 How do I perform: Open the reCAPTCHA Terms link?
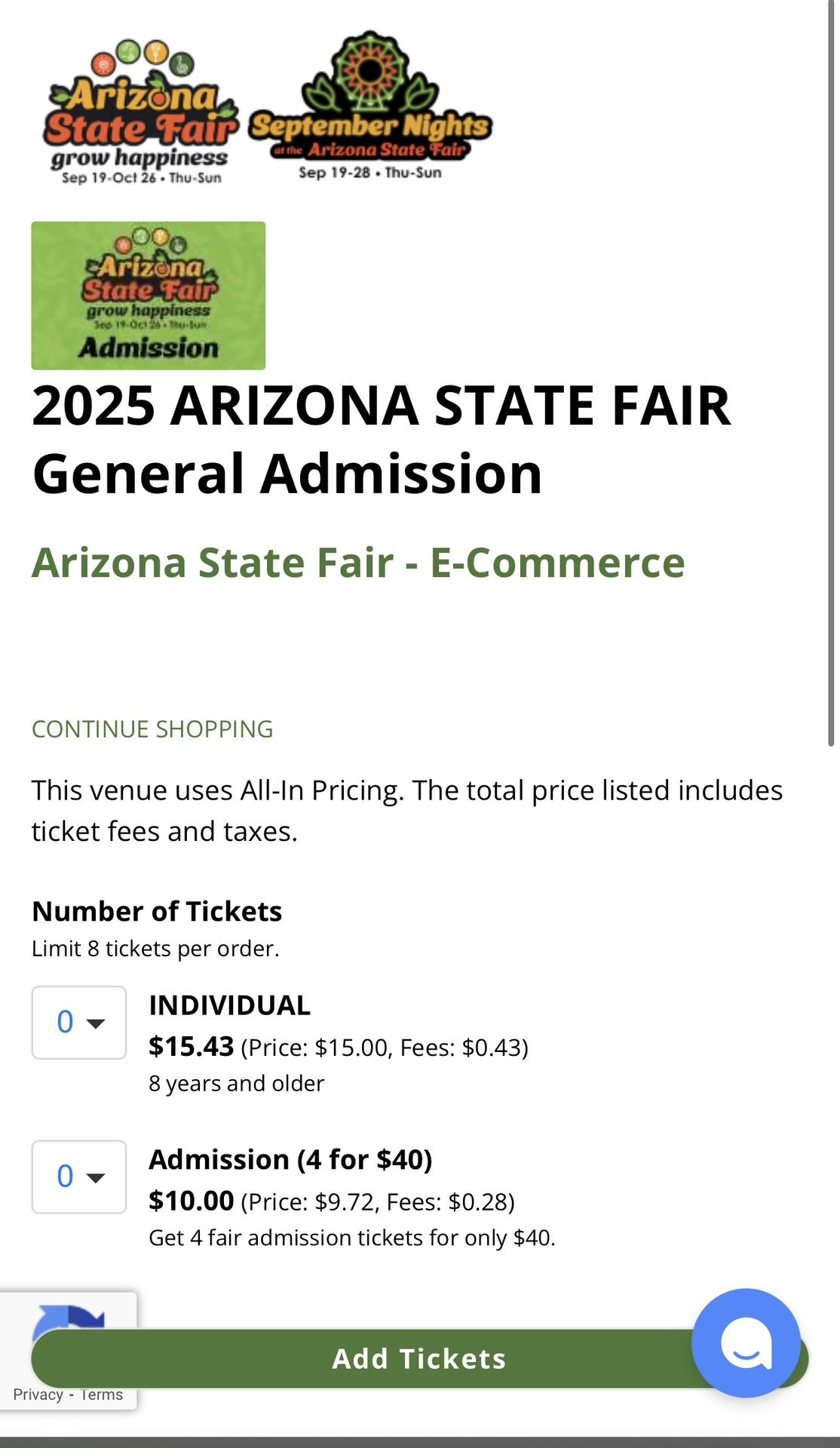pos(102,1394)
